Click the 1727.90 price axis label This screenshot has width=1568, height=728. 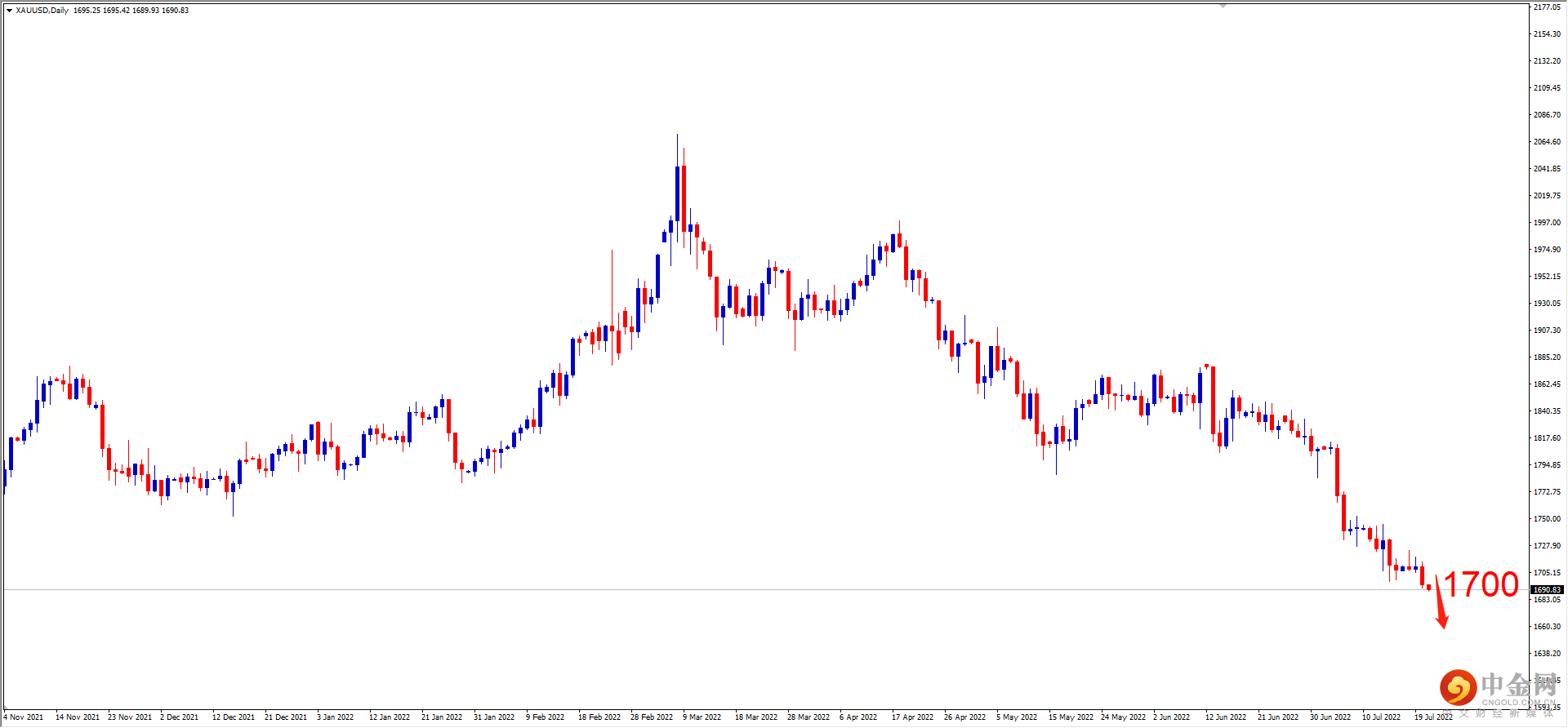coord(1547,545)
